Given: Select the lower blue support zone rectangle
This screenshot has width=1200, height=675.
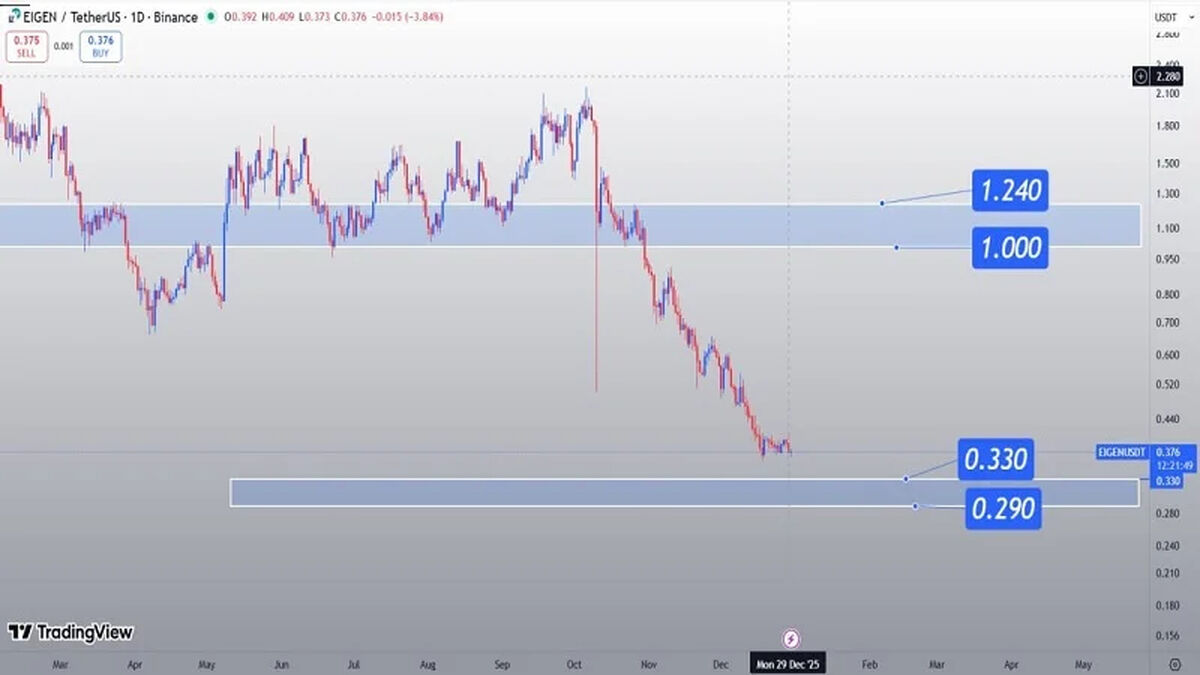Looking at the screenshot, I should 685,492.
